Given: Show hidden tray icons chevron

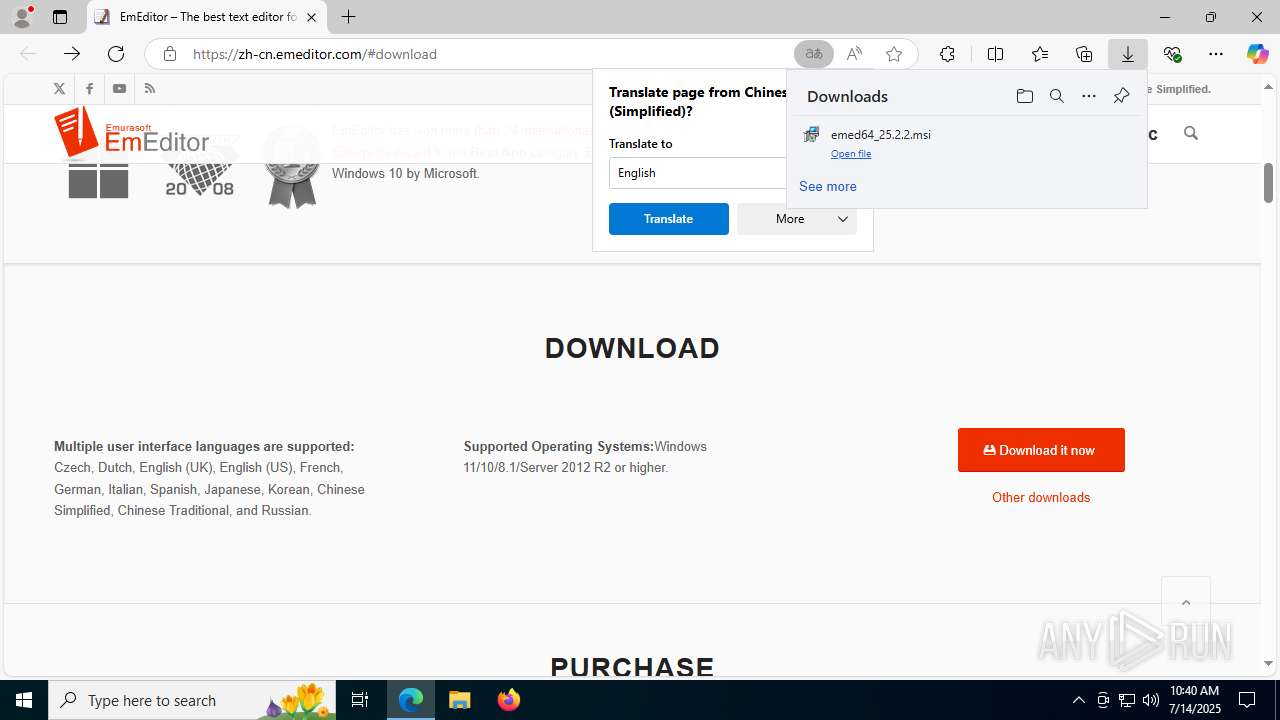Looking at the screenshot, I should (1078, 700).
